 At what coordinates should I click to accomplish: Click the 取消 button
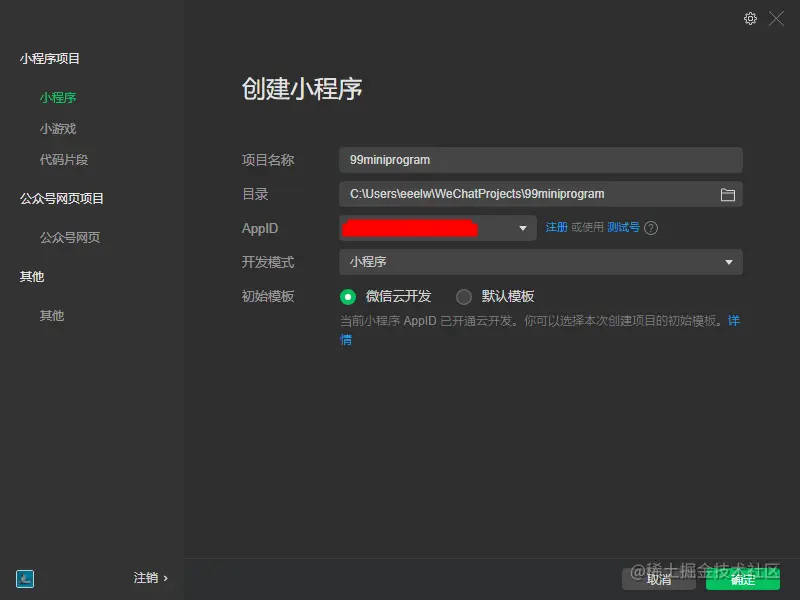point(659,580)
